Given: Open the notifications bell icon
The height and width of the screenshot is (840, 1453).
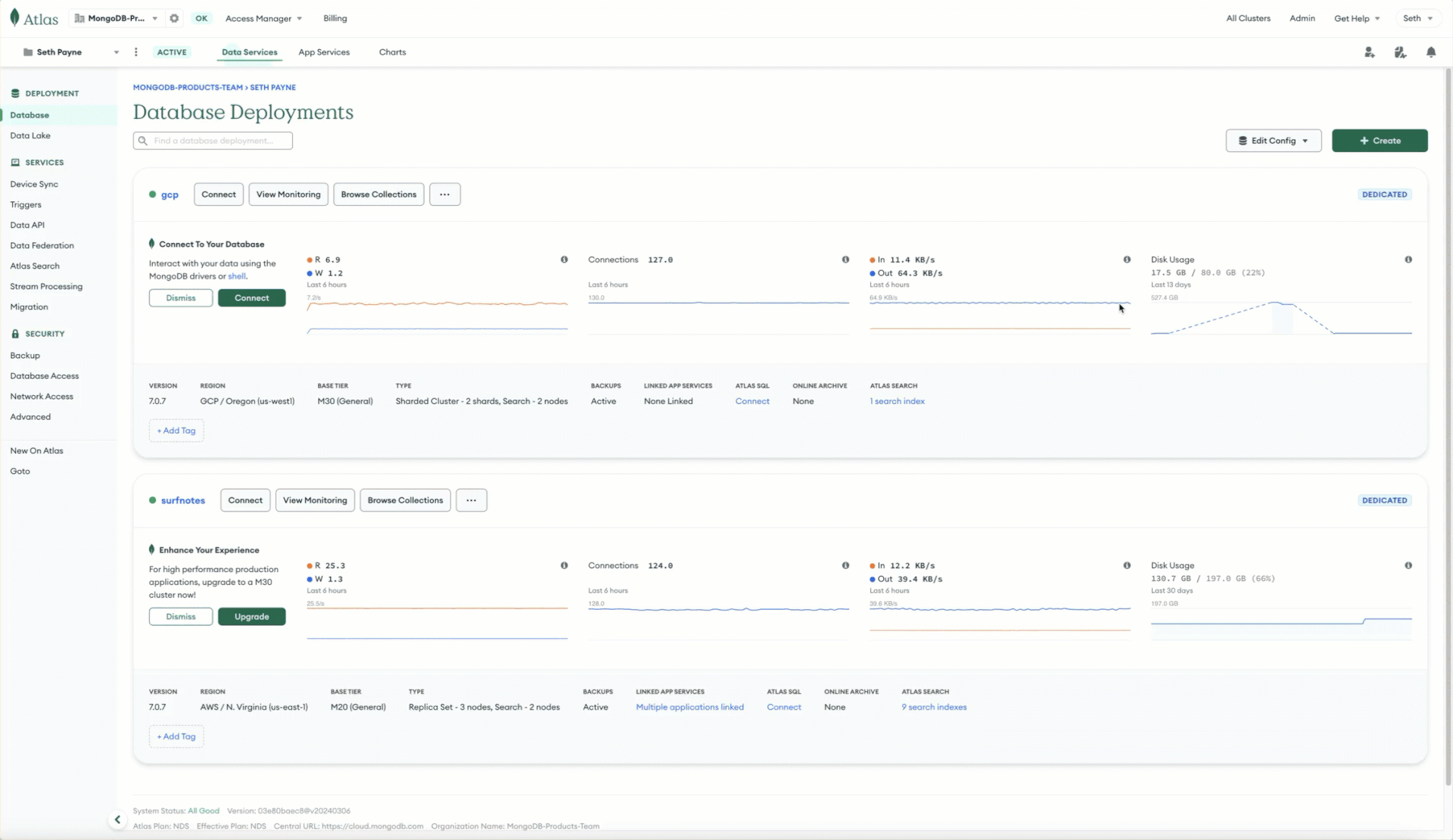Looking at the screenshot, I should [1430, 52].
